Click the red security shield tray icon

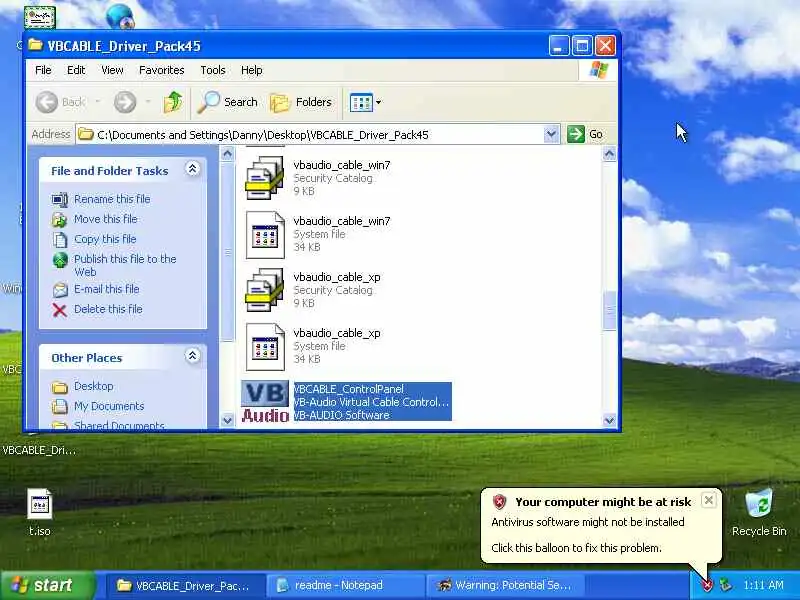point(707,585)
